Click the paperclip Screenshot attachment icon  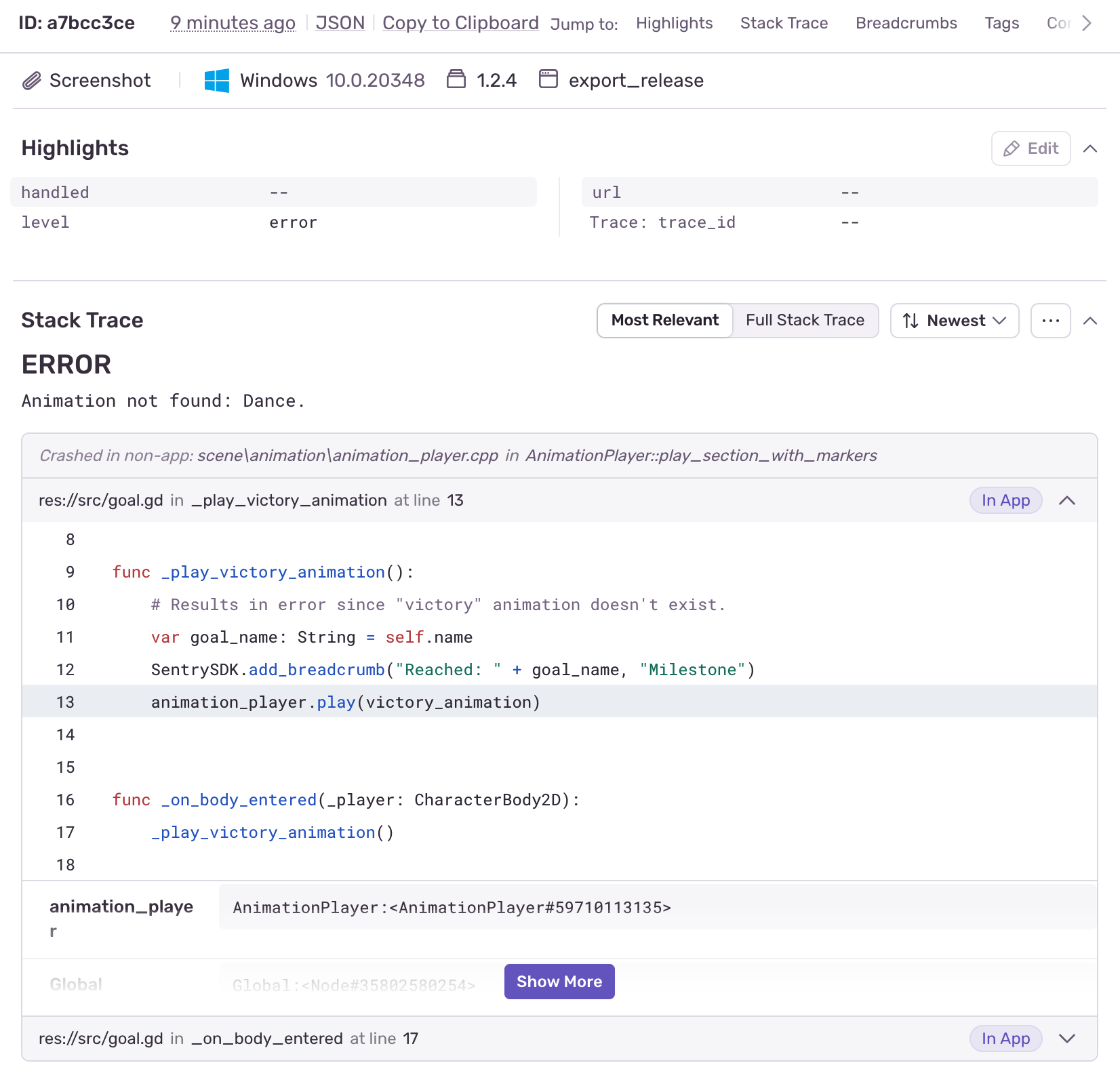(32, 81)
